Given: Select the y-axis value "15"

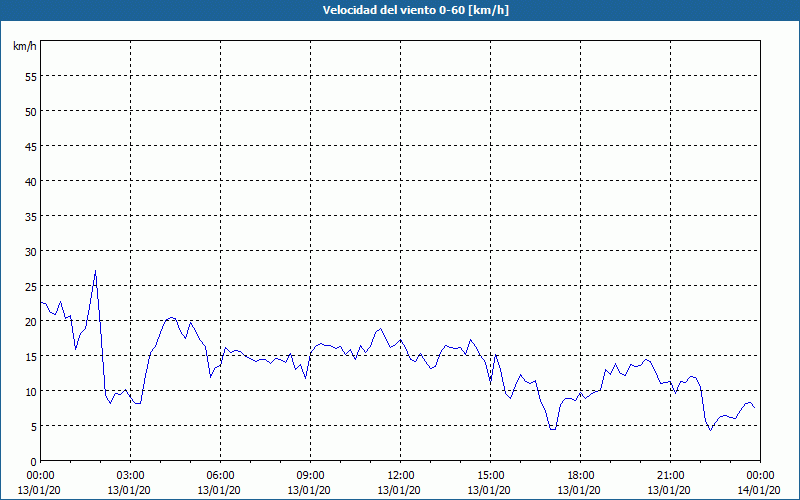Looking at the screenshot, I should coord(31,357).
